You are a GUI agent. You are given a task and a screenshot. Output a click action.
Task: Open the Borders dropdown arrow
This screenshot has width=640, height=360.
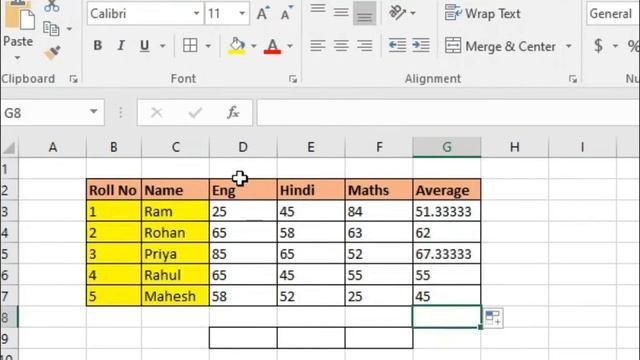coord(208,46)
